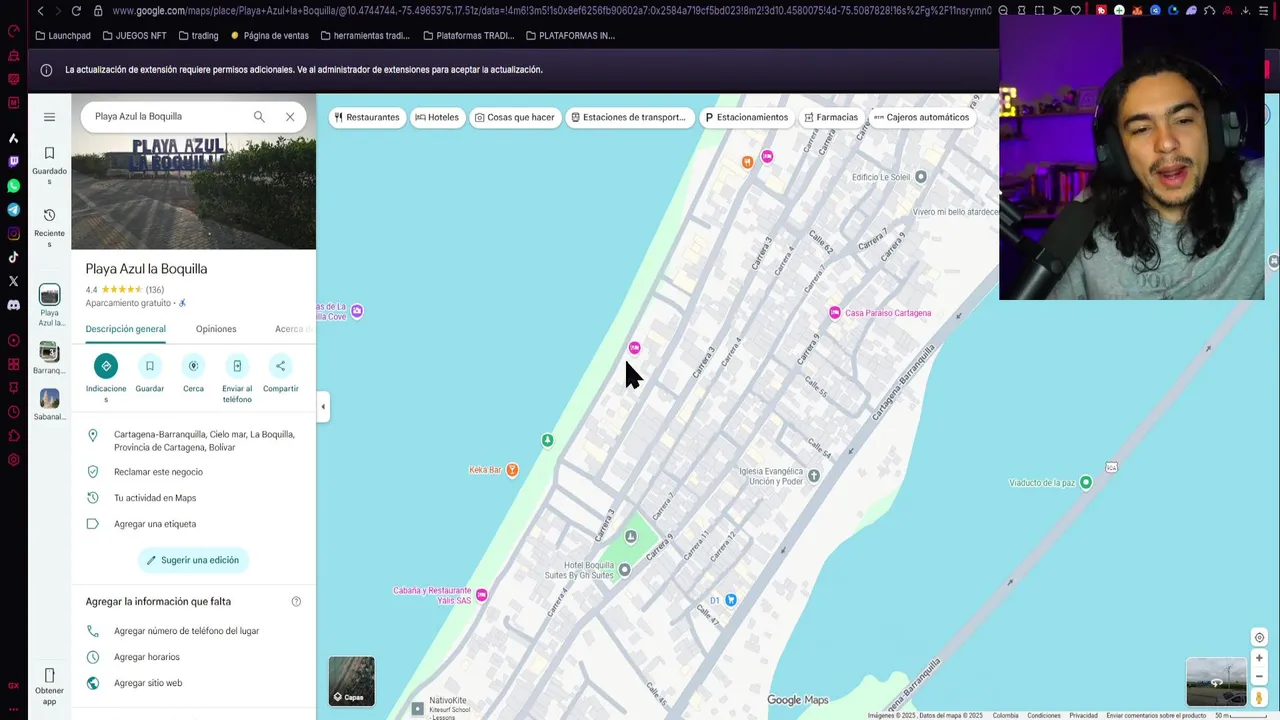Click Agregar número de teléfono del lugar
Viewport: 1280px width, 720px height.
pyautogui.click(x=186, y=631)
